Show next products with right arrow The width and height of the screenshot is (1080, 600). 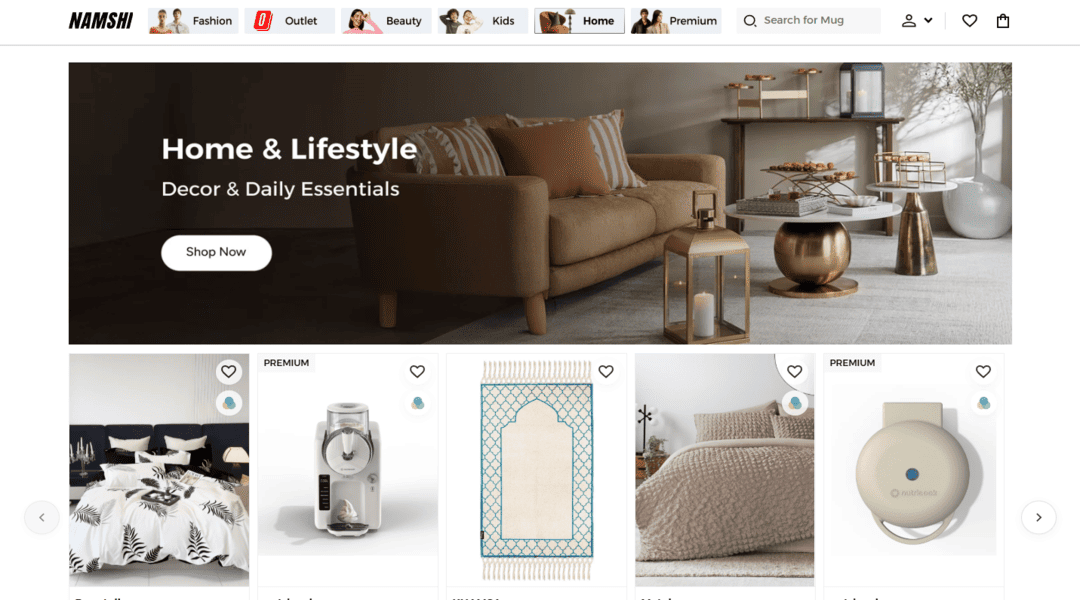[1039, 517]
